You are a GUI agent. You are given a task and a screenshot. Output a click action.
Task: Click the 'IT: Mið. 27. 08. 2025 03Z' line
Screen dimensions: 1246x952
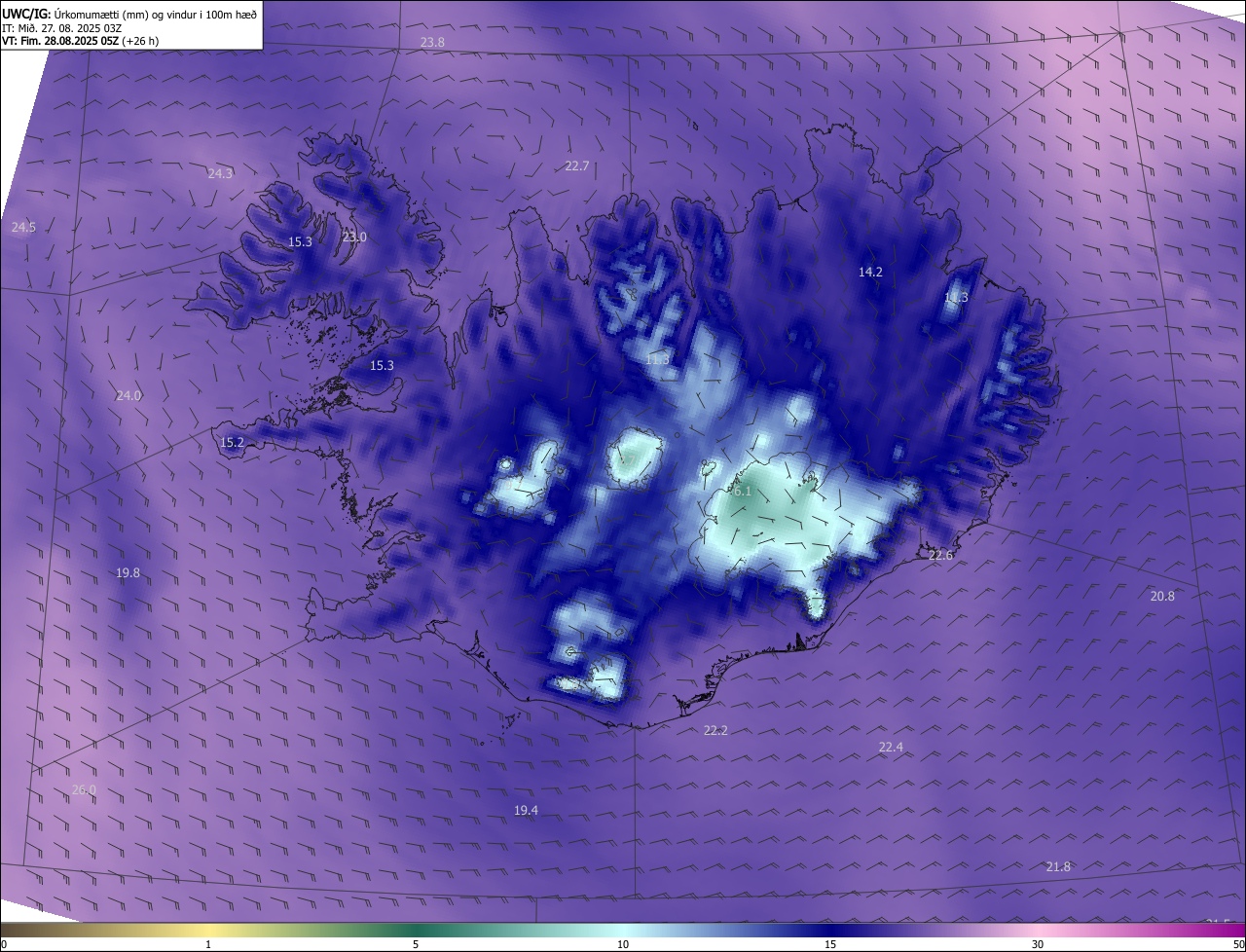[61, 28]
